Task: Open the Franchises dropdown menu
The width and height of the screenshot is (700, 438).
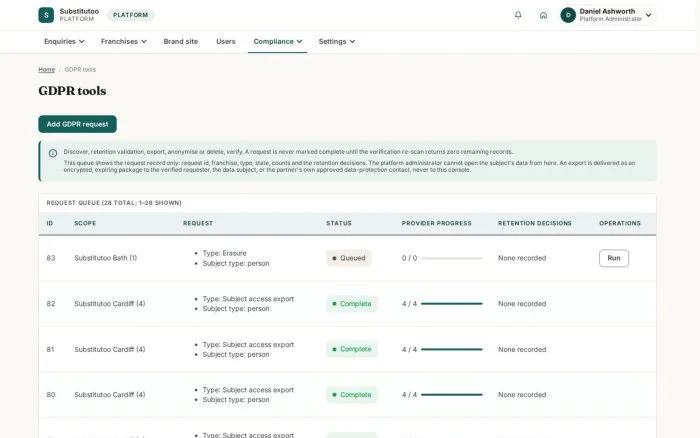Action: coord(124,42)
